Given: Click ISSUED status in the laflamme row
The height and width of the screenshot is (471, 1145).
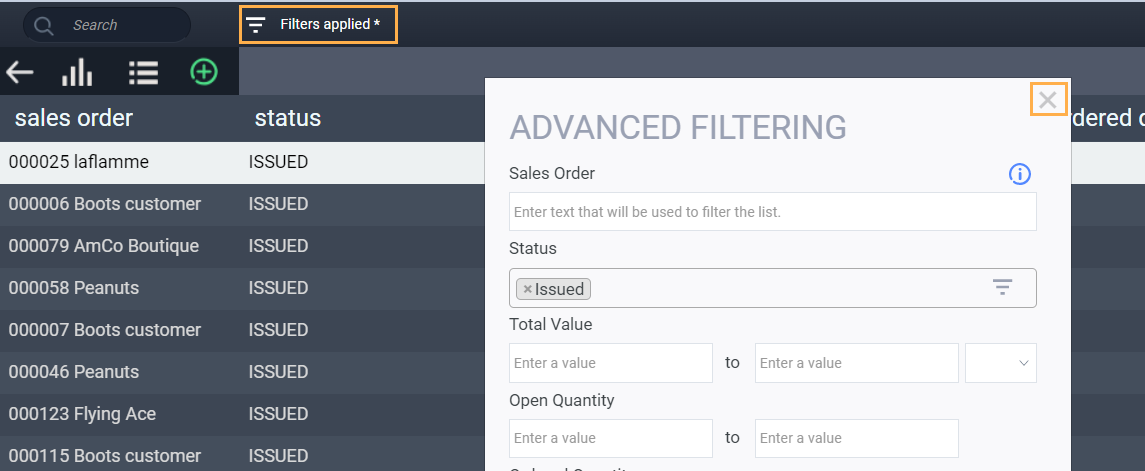Looking at the screenshot, I should pos(278,162).
